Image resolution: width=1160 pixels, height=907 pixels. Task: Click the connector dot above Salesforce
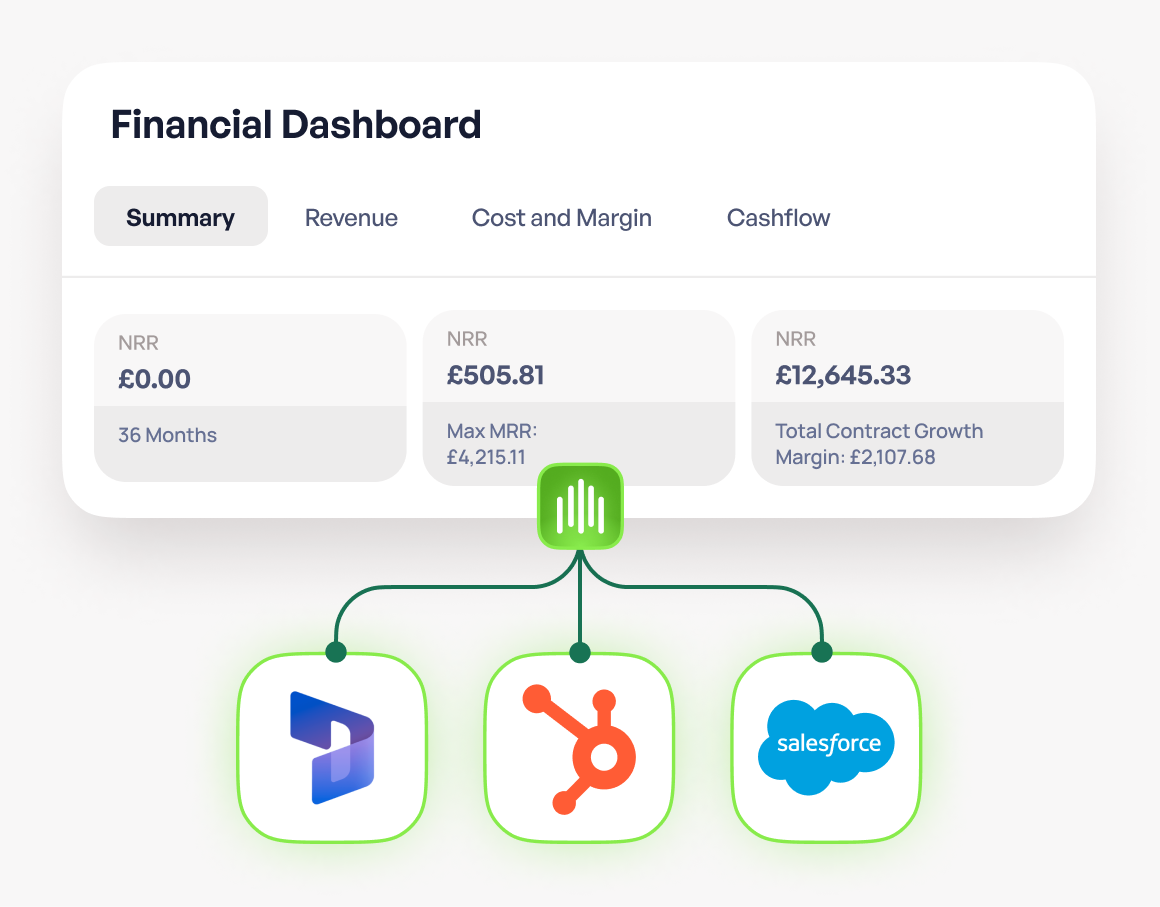tap(822, 653)
